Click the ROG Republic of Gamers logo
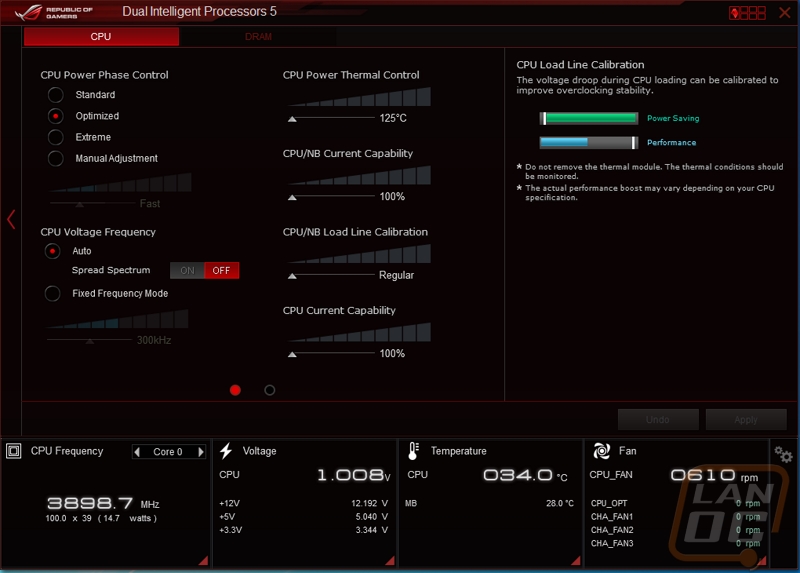 [x=54, y=12]
